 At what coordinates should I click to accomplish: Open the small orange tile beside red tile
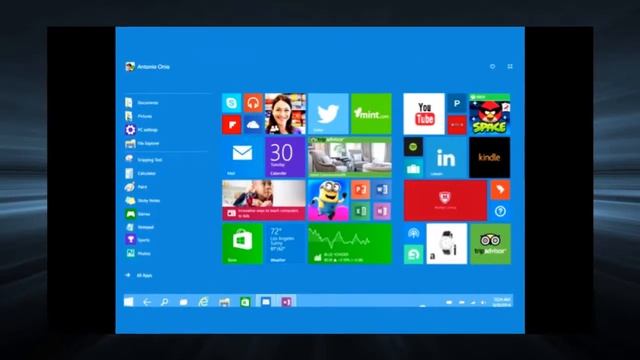tap(500, 190)
